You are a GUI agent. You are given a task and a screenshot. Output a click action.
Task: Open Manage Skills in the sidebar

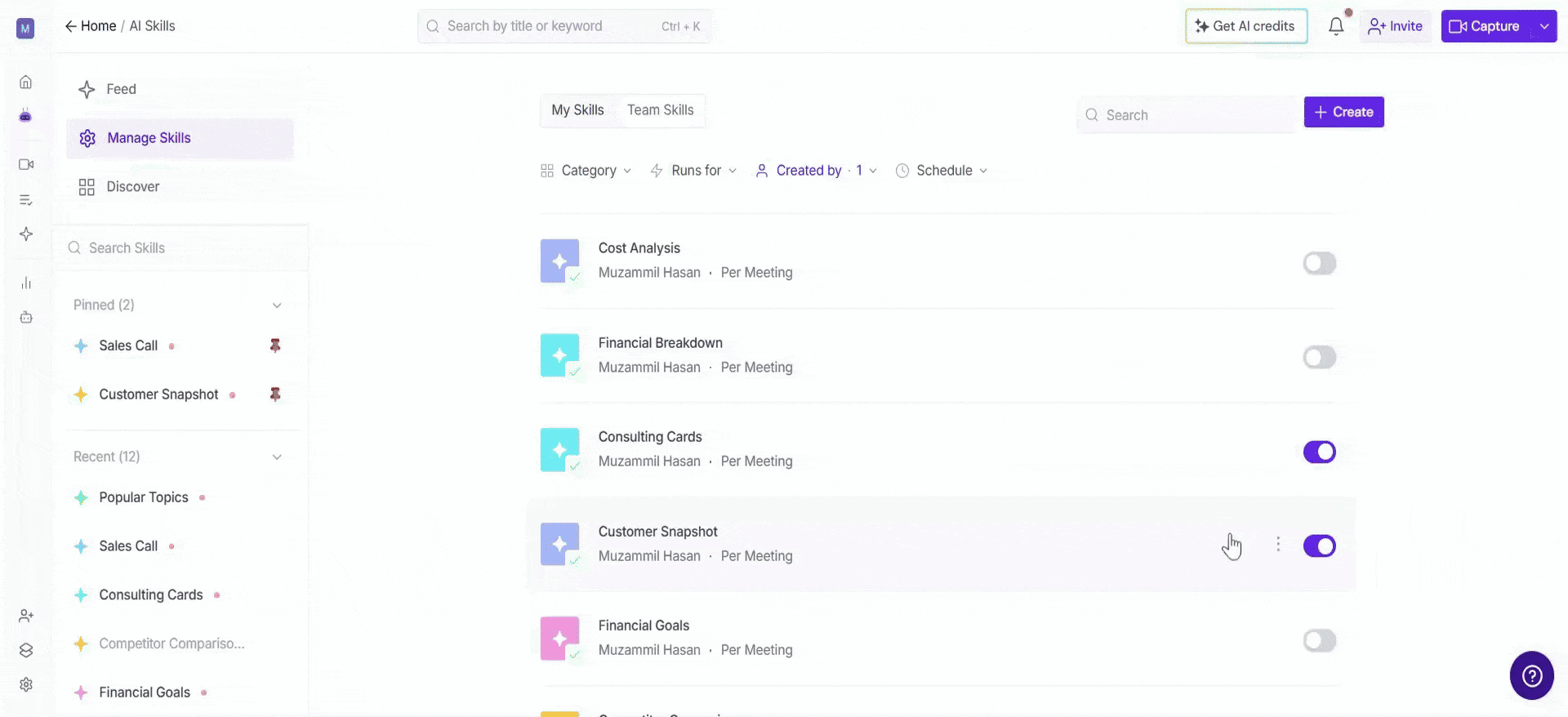(x=180, y=138)
